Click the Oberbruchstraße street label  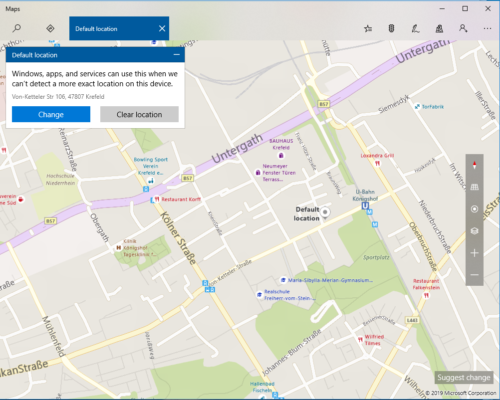[x=423, y=246]
